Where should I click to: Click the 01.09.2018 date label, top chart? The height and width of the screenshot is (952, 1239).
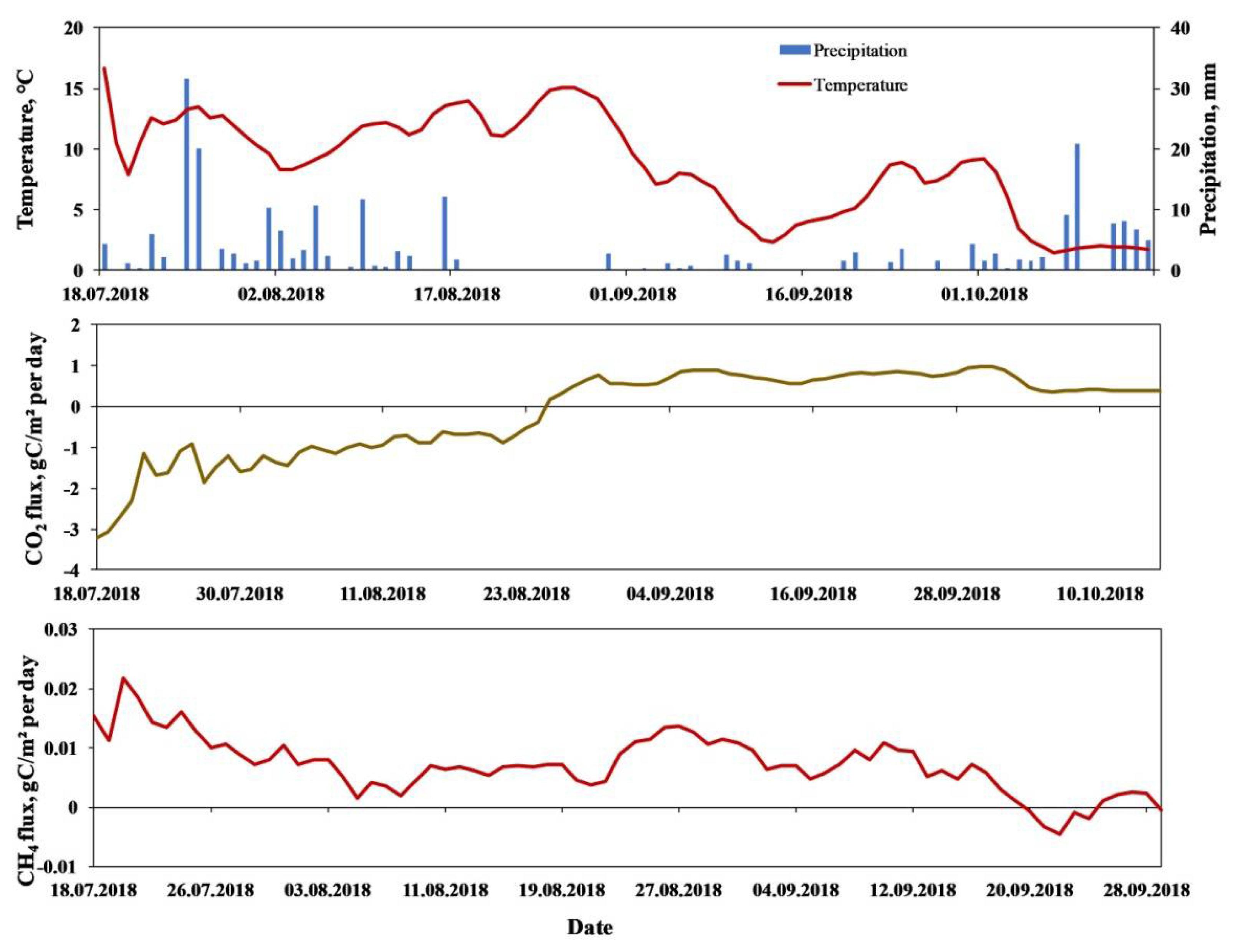coord(632,295)
